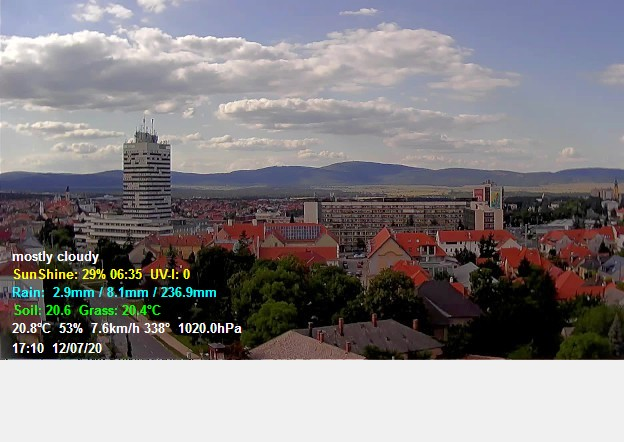Select the wind direction '338°'
Viewport: 624px width, 442px height.
157,329
